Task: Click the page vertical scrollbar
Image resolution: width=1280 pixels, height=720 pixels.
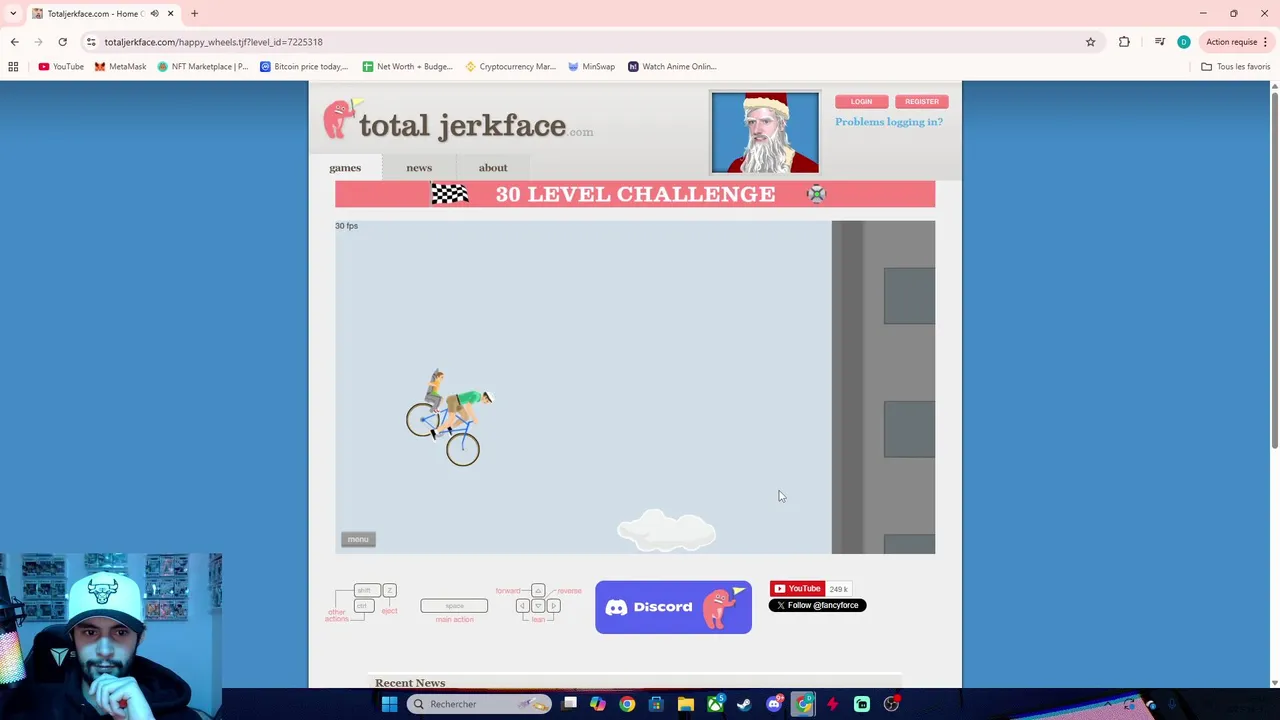Action: 1274,270
